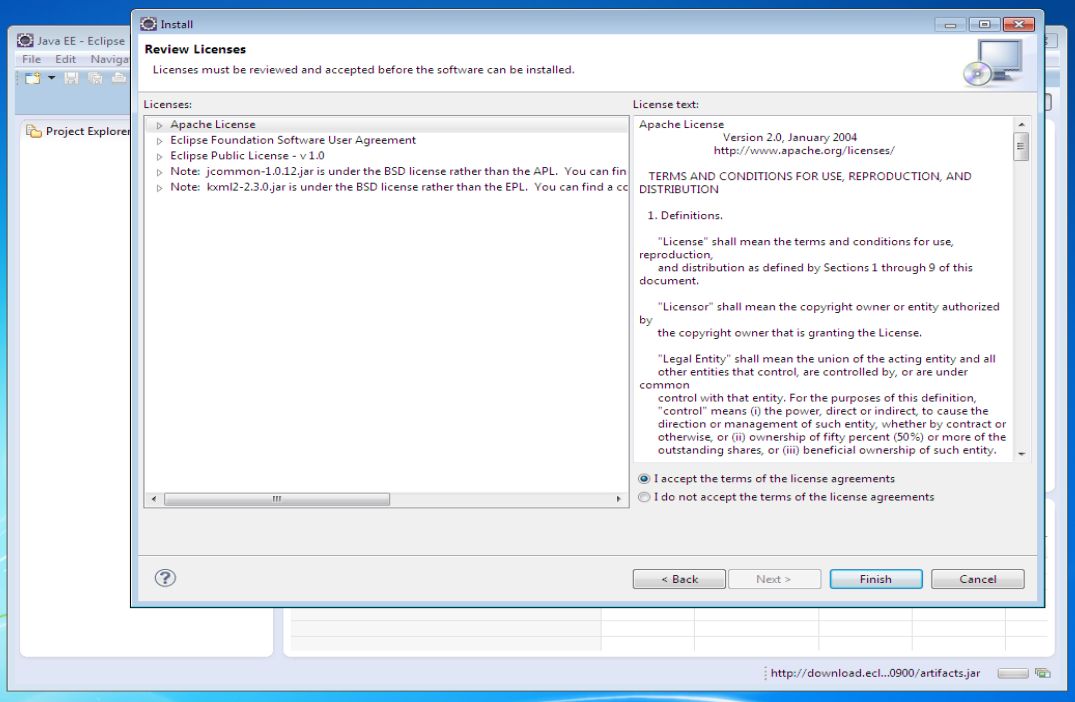The image size is (1075, 702).
Task: Open the New dropdown arrow in Eclipse toolbar
Action: click(51, 78)
